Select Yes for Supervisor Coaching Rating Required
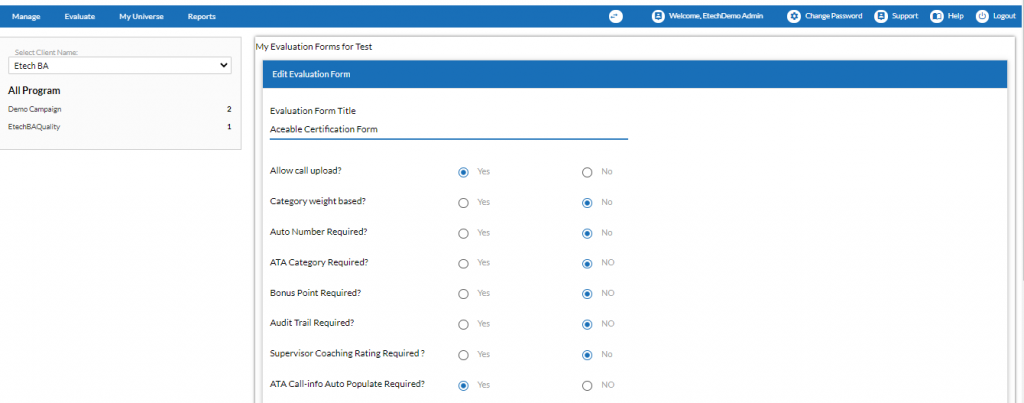Image resolution: width=1024 pixels, height=403 pixels. [x=464, y=355]
